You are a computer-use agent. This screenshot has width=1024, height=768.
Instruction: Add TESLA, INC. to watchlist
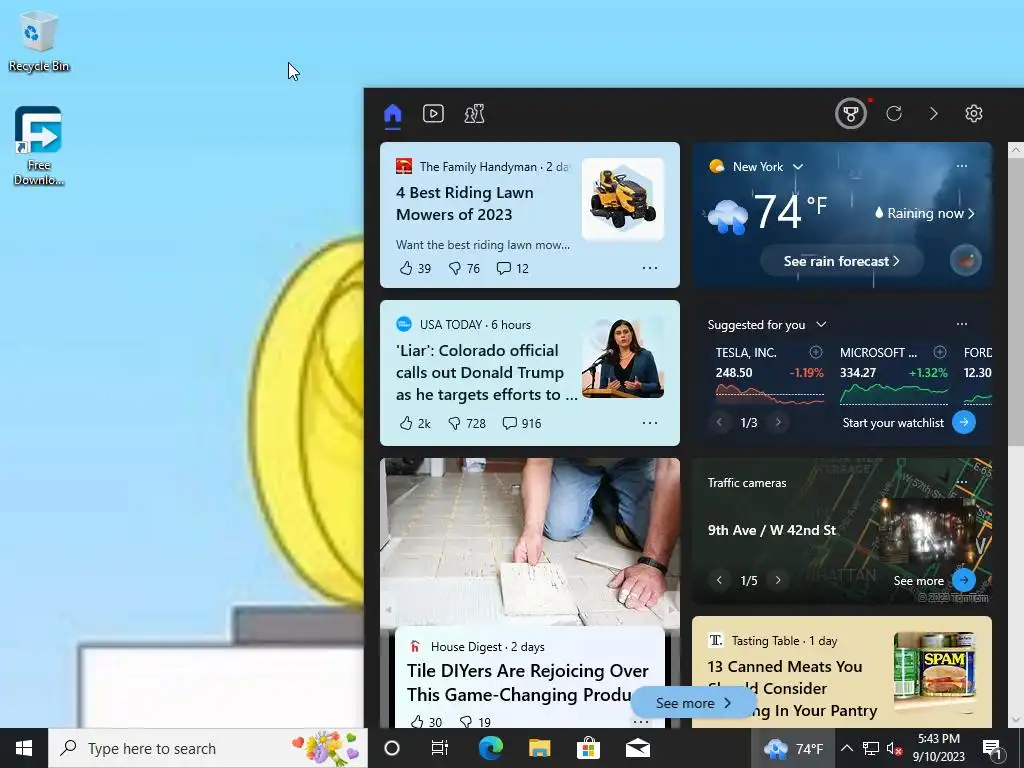816,352
